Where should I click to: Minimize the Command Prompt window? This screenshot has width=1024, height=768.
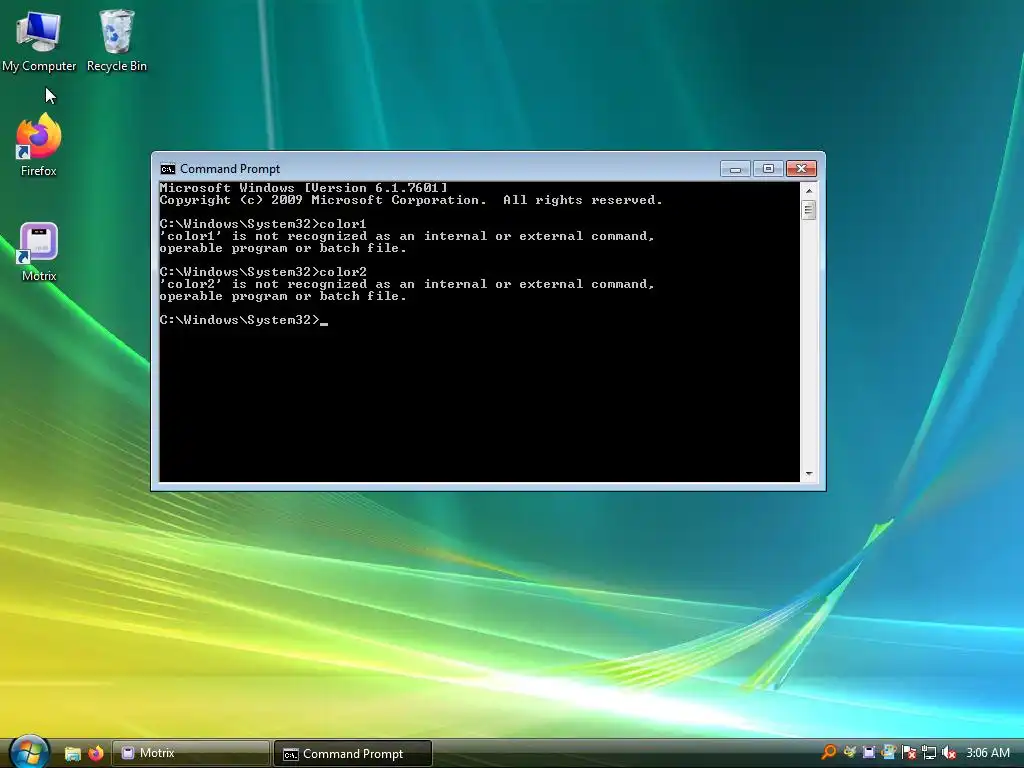tap(735, 169)
